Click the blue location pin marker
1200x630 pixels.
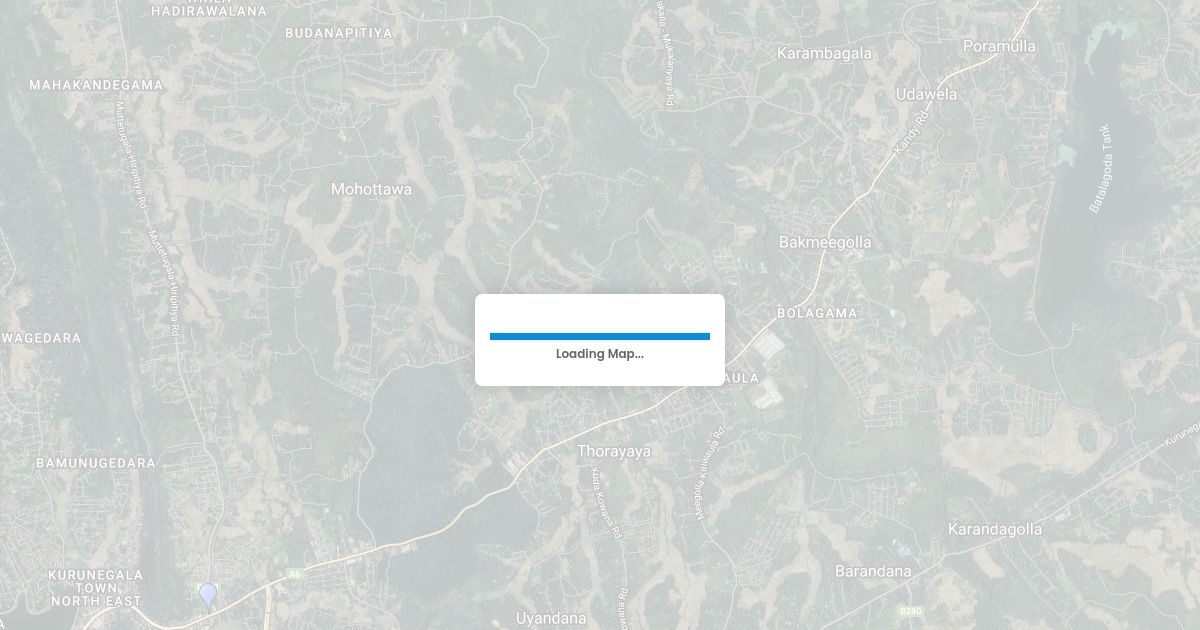pos(208,597)
